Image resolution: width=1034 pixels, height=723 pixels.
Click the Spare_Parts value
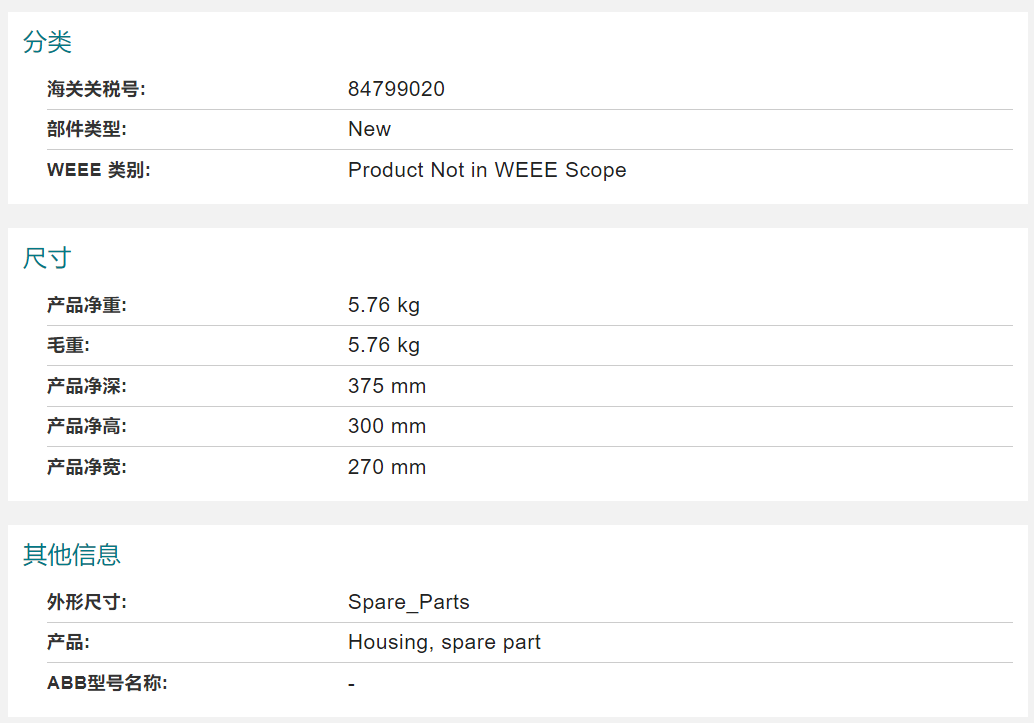click(409, 602)
